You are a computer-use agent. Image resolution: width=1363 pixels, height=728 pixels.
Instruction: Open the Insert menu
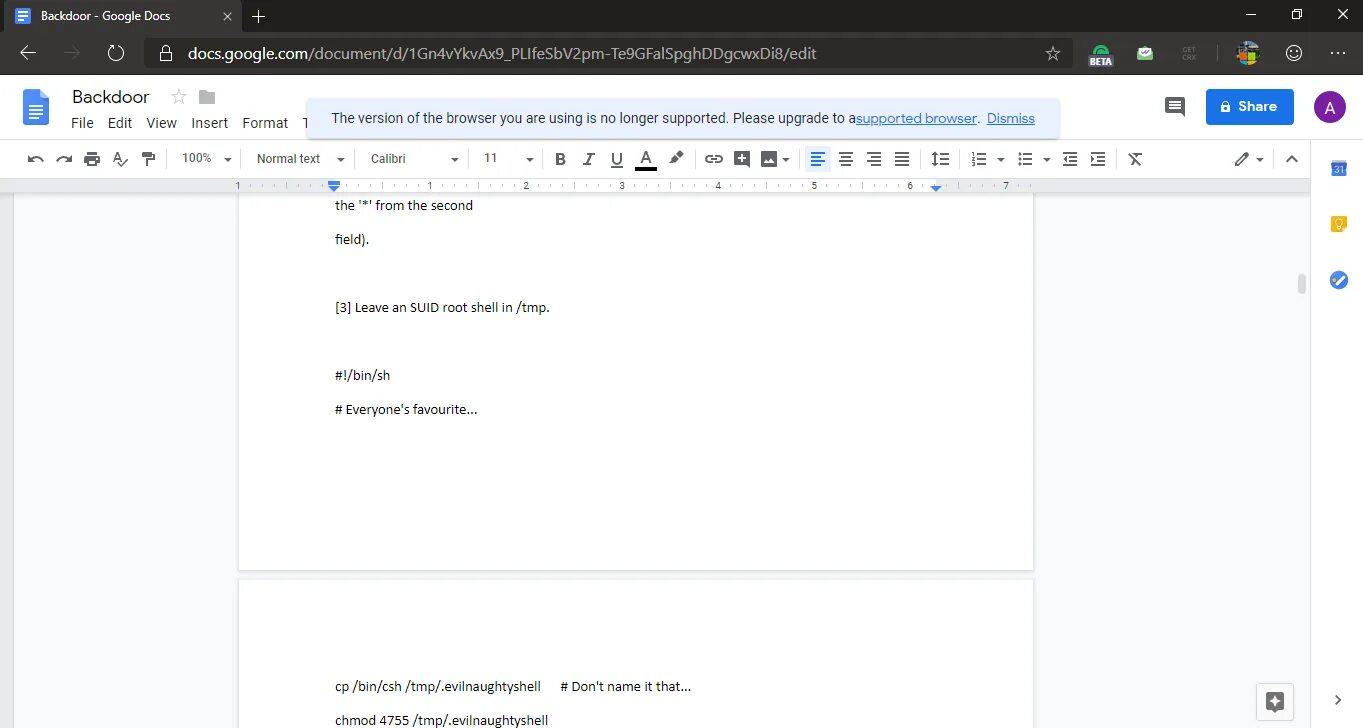click(210, 123)
